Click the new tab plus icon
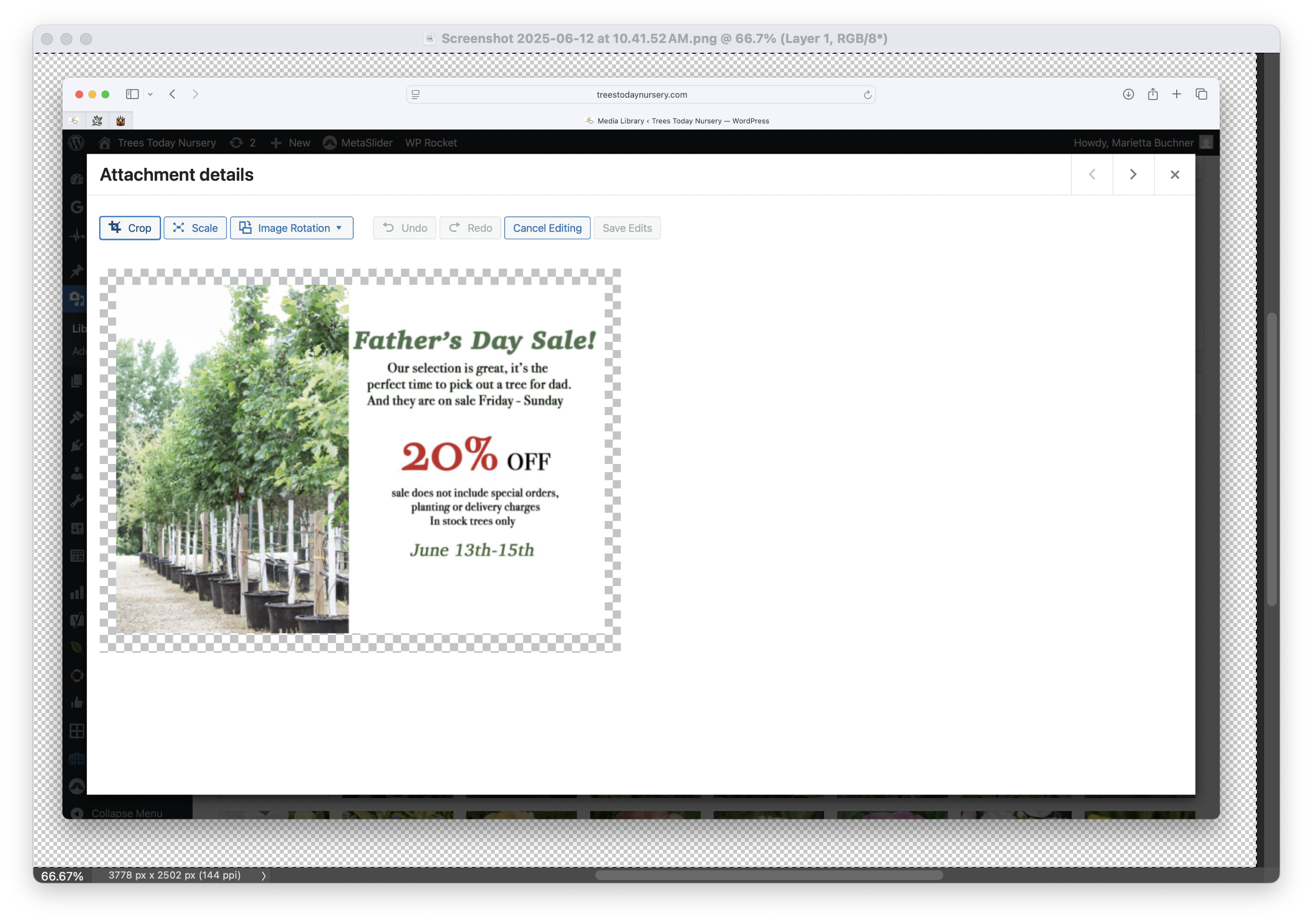Viewport: 1313px width, 924px height. click(1176, 94)
